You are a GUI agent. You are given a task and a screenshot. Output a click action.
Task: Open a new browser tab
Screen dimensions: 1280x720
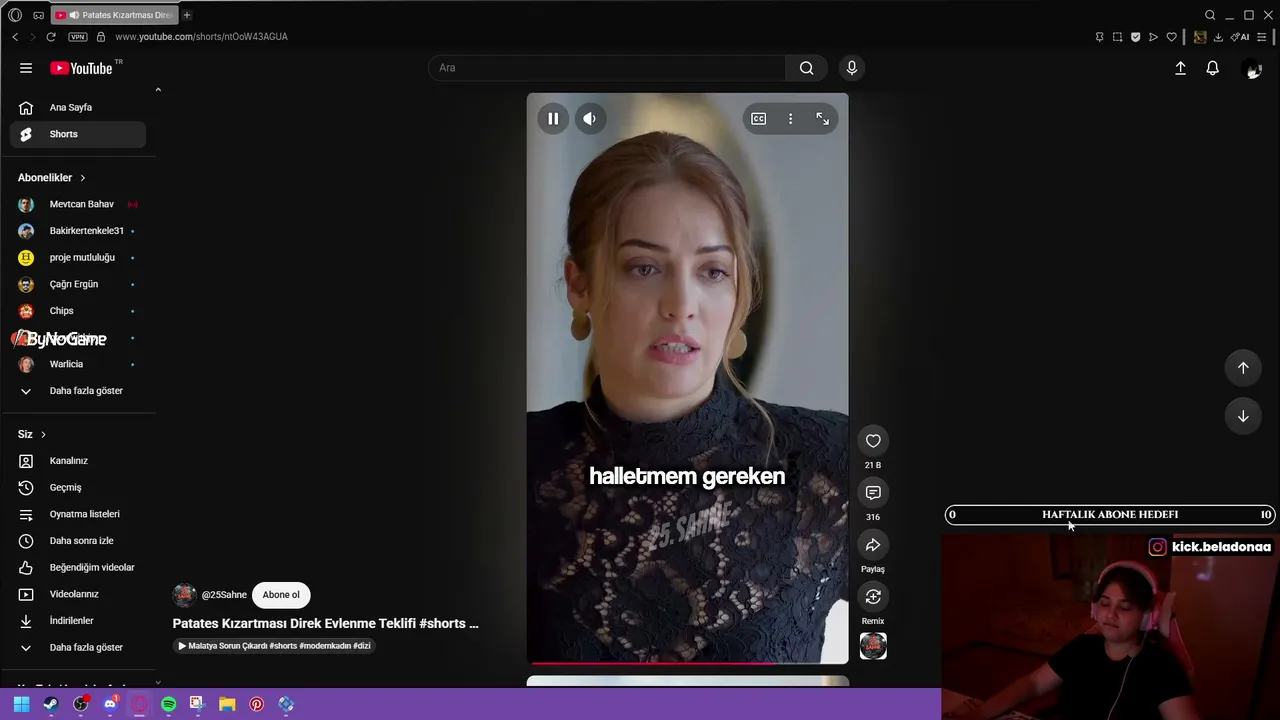point(187,15)
